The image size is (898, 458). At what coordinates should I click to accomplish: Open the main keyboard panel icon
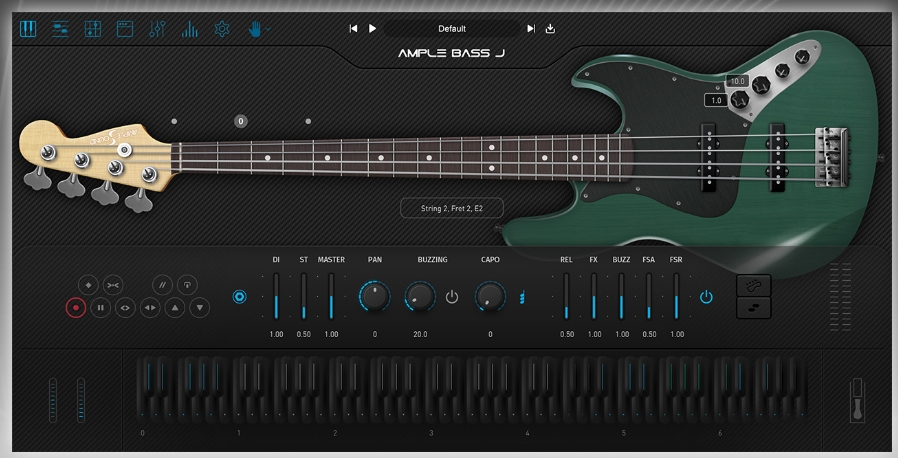(28, 29)
